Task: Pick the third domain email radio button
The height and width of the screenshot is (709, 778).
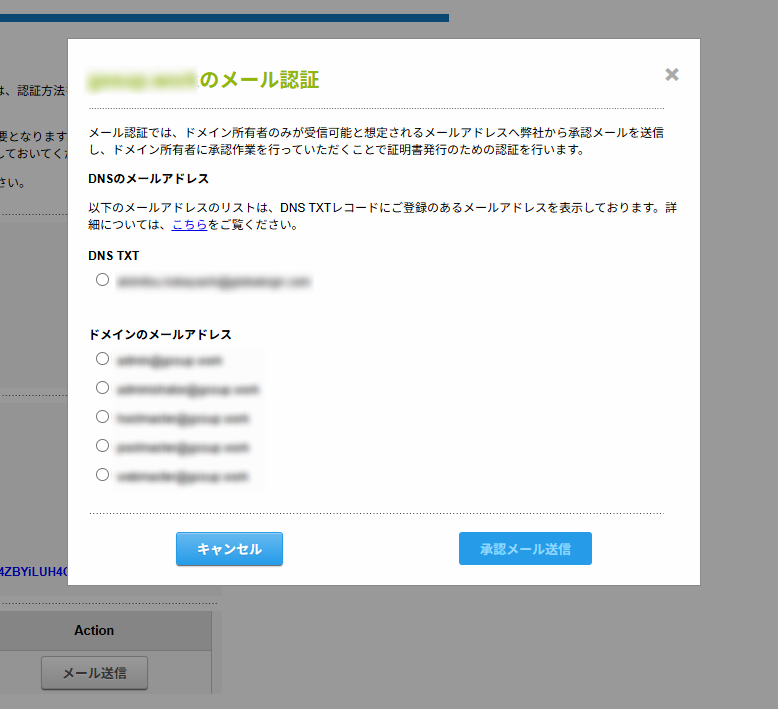Action: point(102,417)
